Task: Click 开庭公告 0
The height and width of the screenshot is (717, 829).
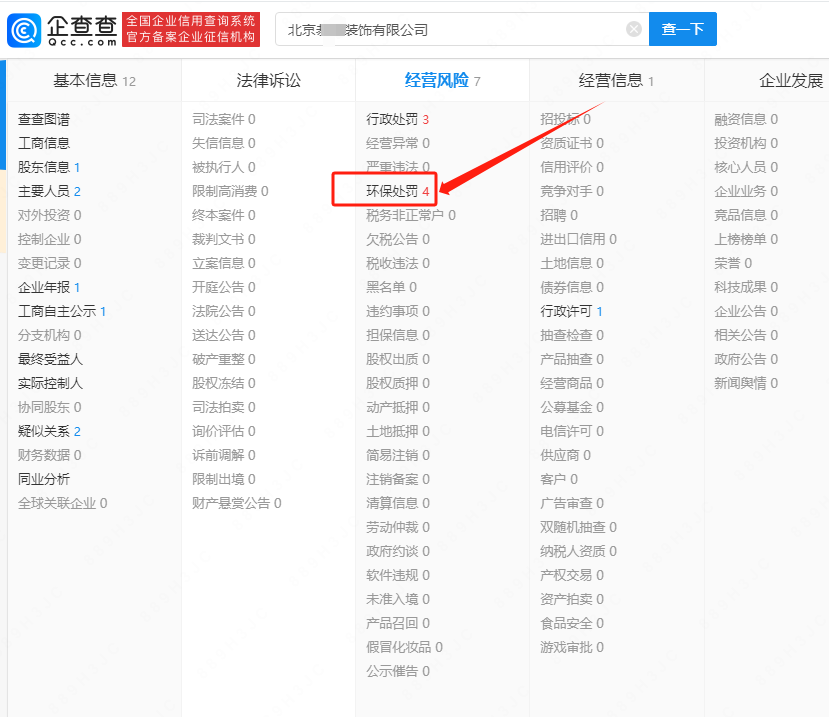Action: point(224,288)
